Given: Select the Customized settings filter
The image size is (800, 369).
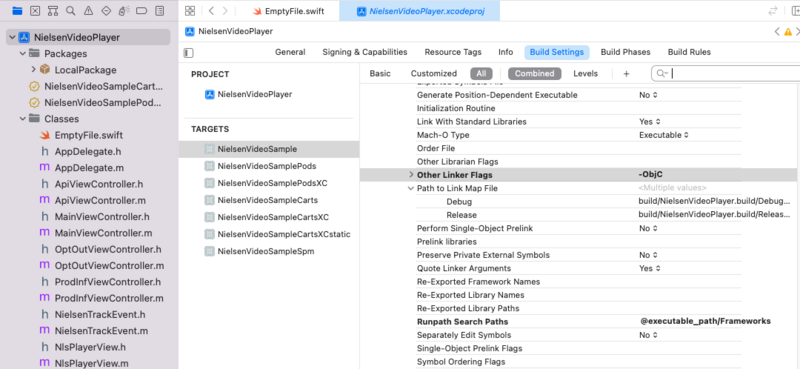Looking at the screenshot, I should coord(434,73).
